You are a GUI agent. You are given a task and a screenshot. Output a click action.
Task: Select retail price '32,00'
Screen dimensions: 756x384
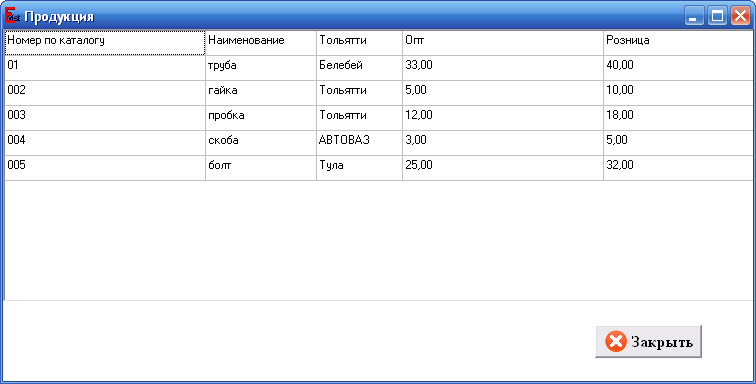pos(677,168)
